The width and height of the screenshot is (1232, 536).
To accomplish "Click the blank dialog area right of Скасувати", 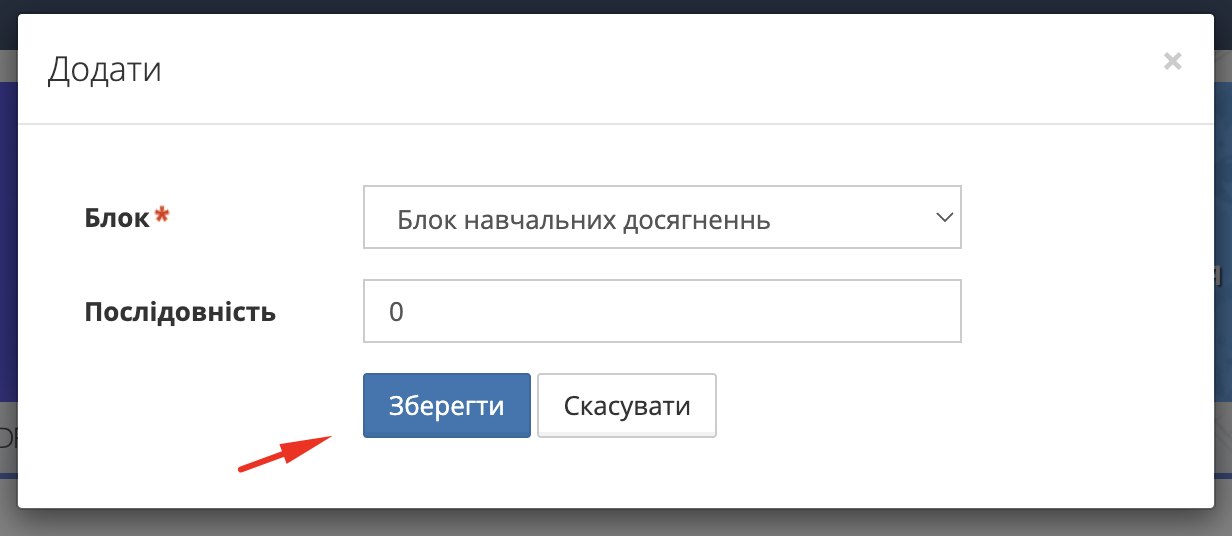I will pyautogui.click(x=950, y=406).
